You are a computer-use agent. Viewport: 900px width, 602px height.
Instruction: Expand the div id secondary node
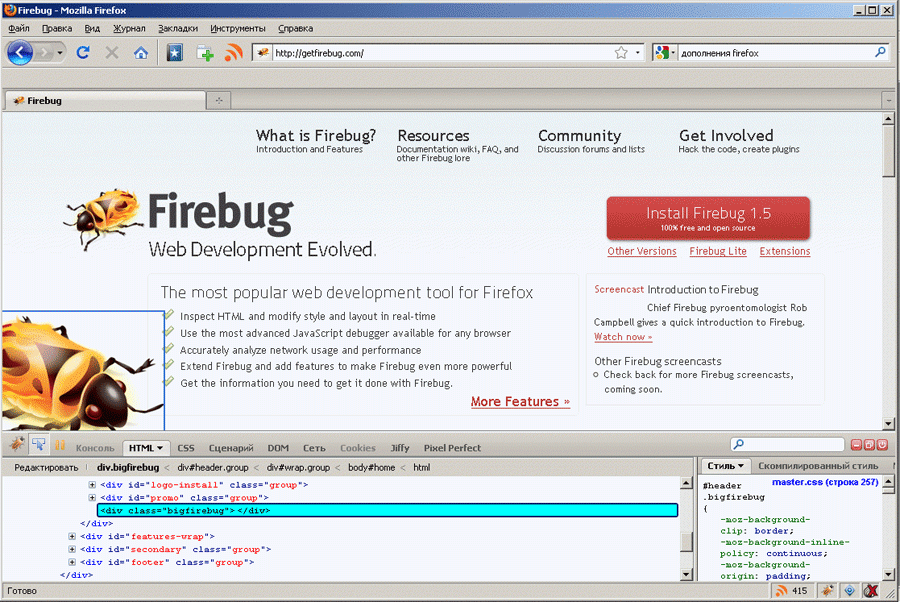72,549
